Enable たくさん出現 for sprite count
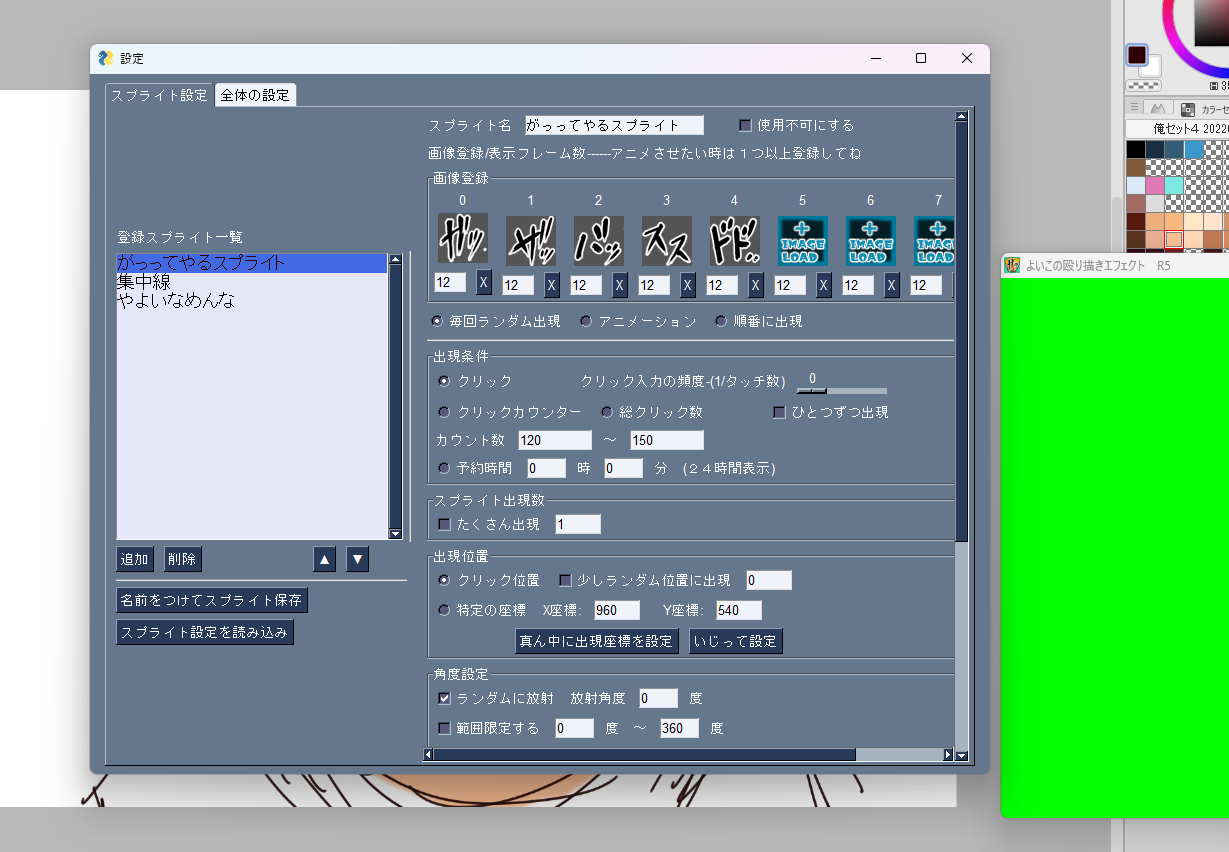The image size is (1229, 852). tap(444, 524)
